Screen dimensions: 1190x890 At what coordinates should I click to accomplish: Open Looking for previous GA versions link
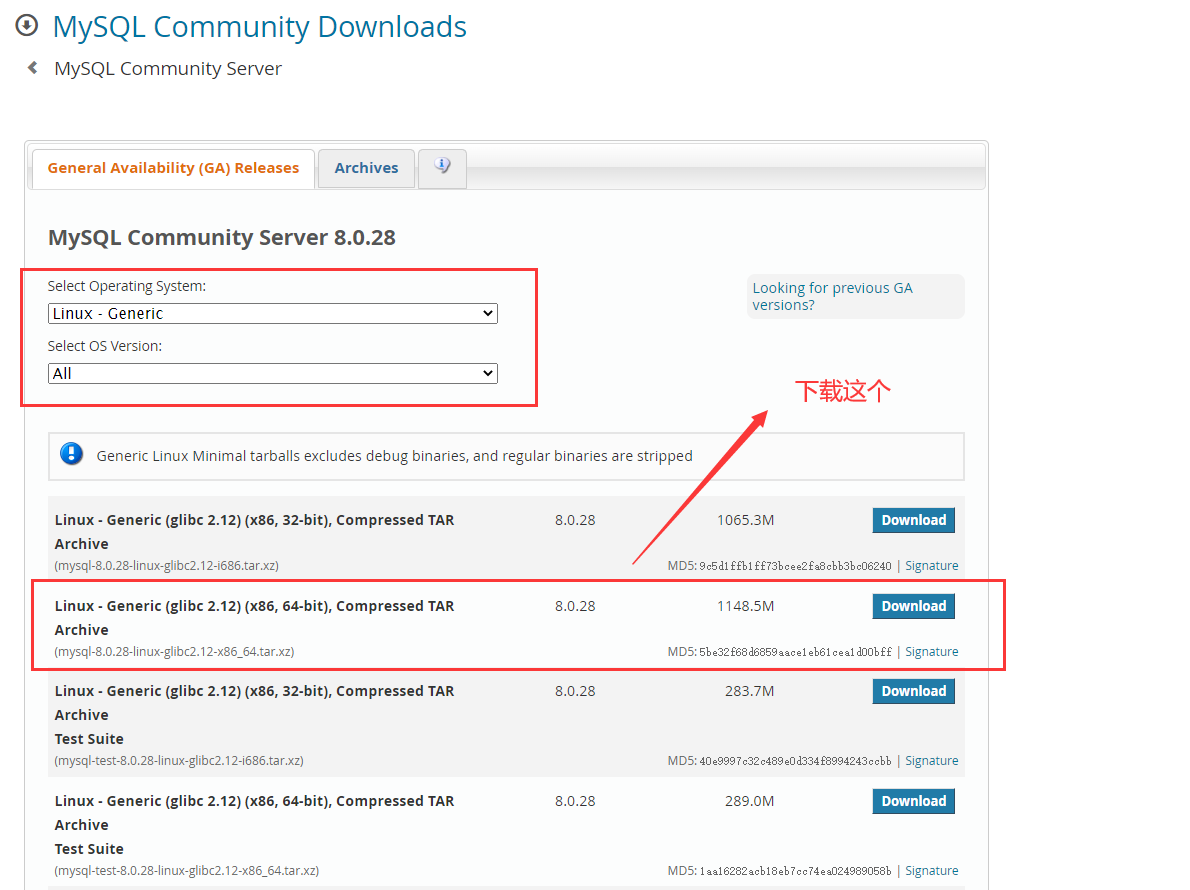point(833,296)
